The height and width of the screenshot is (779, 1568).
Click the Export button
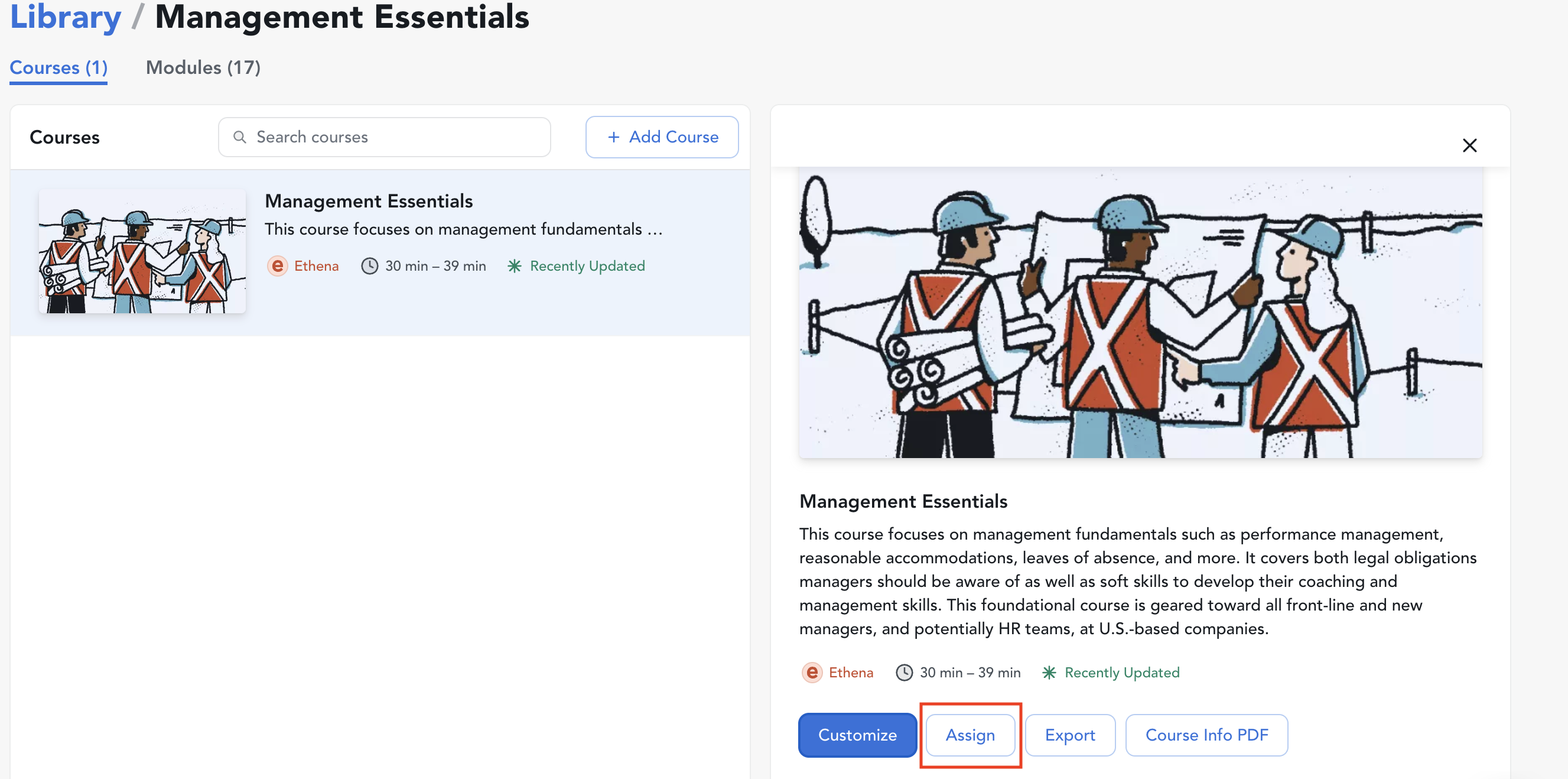(x=1069, y=735)
